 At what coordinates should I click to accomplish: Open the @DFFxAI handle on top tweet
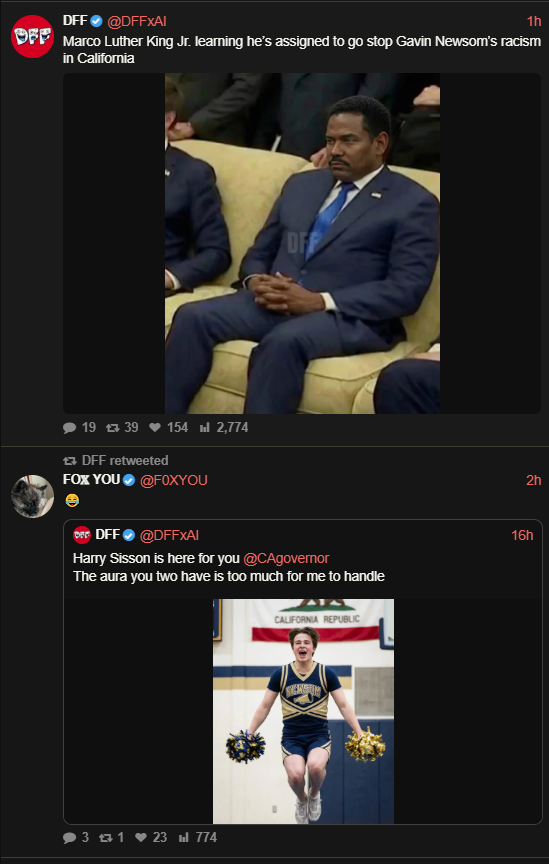[136, 21]
